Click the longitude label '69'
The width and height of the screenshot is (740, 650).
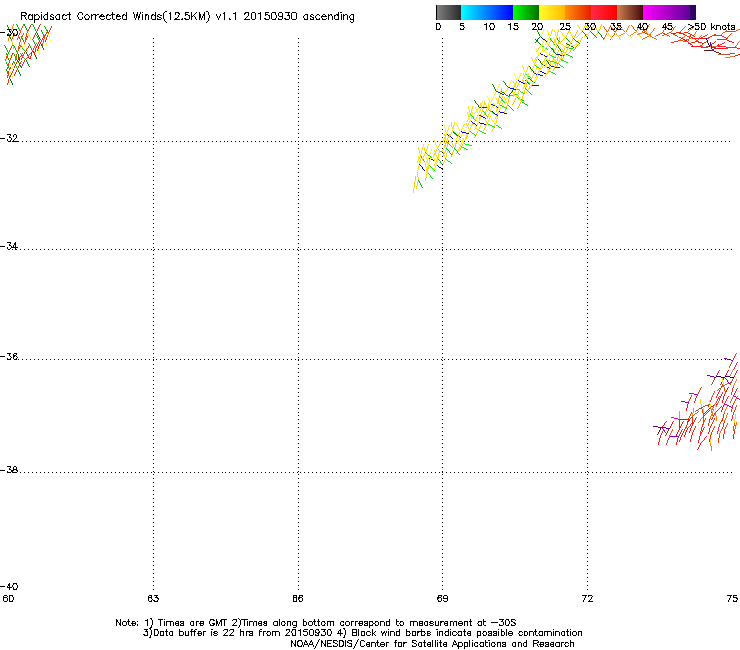click(442, 599)
